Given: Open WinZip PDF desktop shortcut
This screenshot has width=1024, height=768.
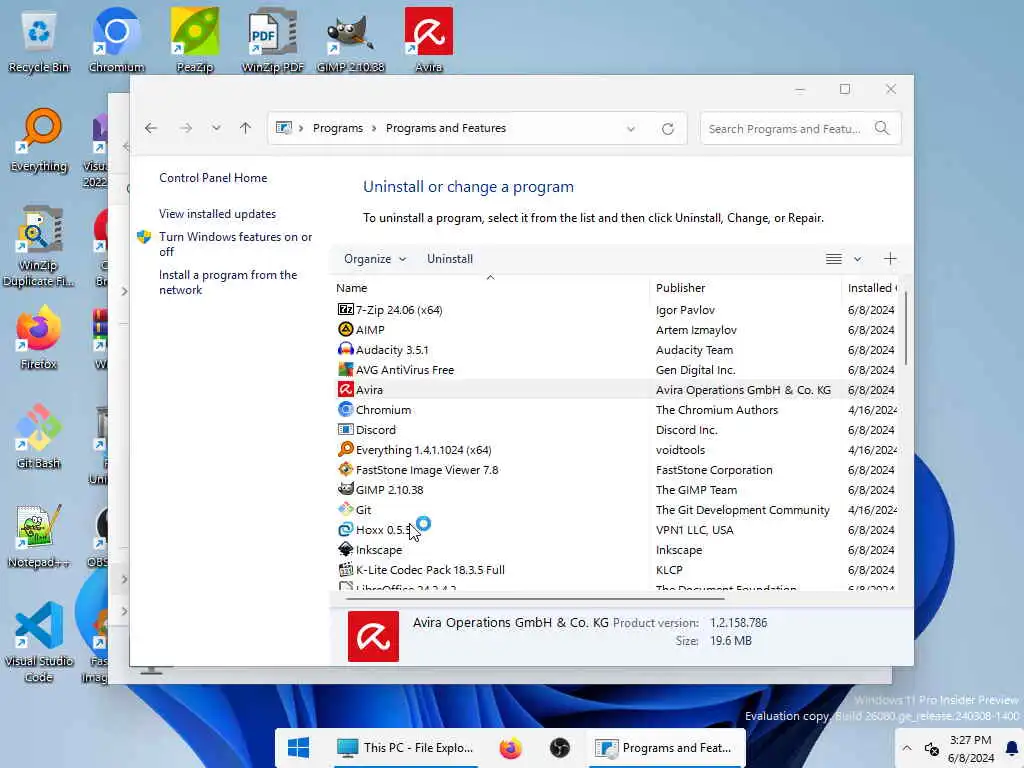Looking at the screenshot, I should [x=272, y=40].
